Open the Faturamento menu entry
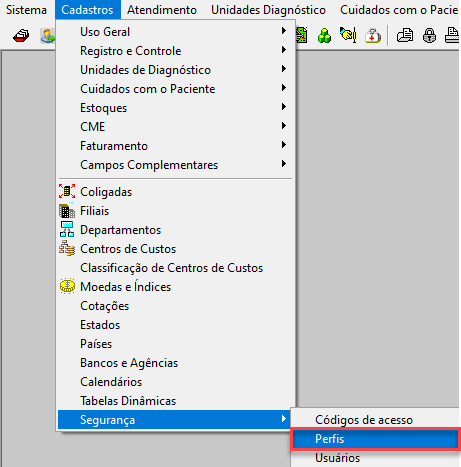 [x=175, y=146]
